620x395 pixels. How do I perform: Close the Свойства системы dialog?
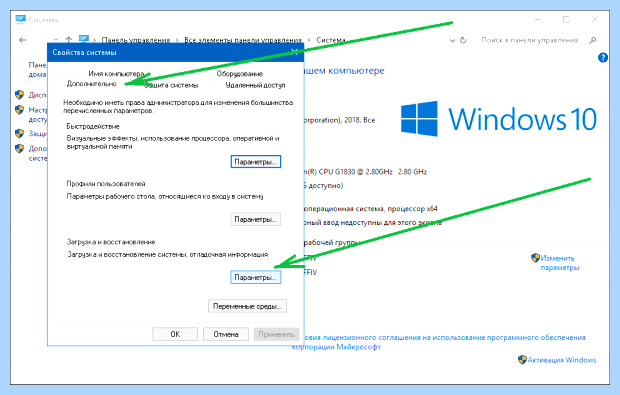click(294, 52)
